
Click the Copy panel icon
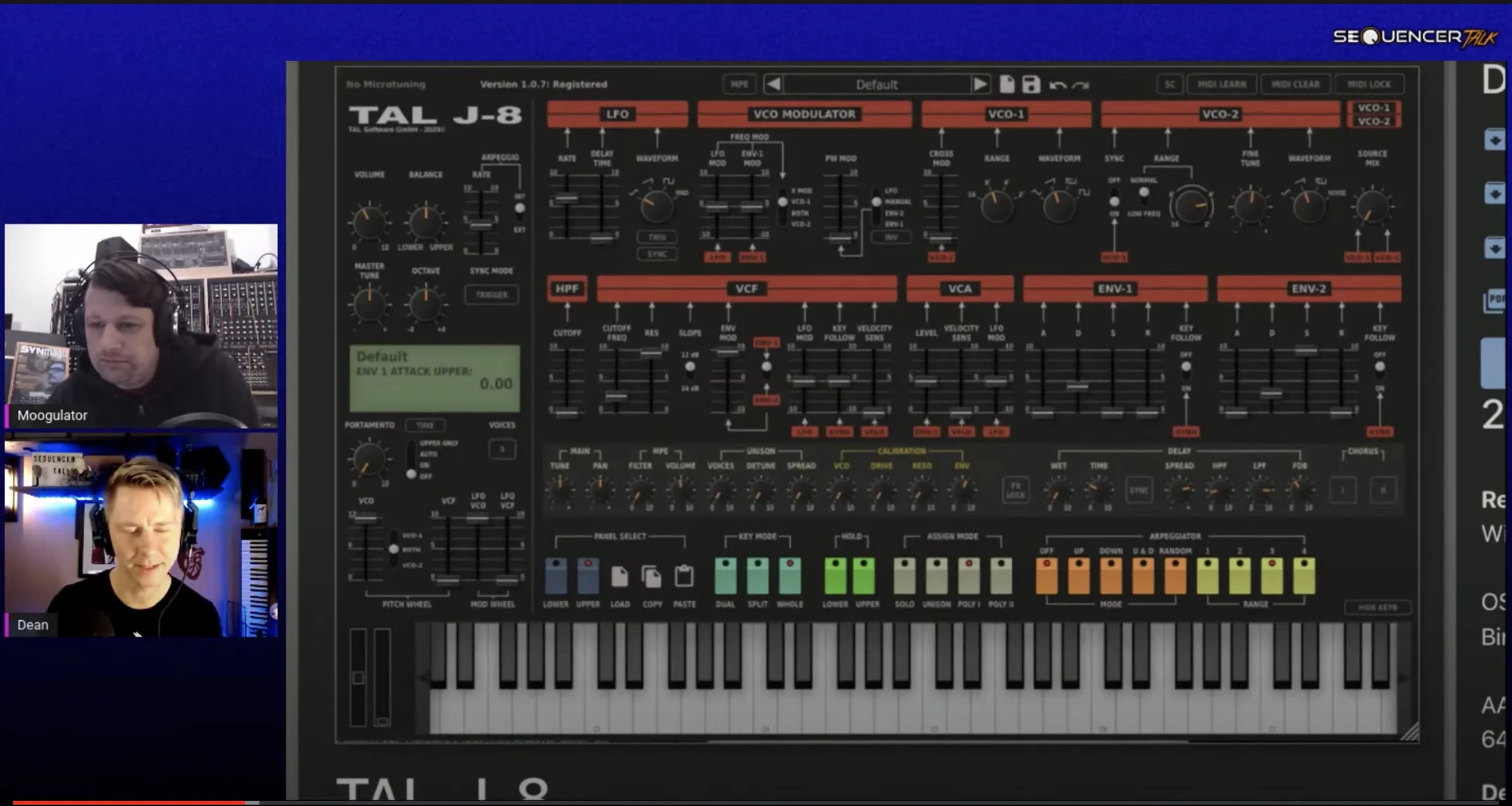[x=651, y=577]
